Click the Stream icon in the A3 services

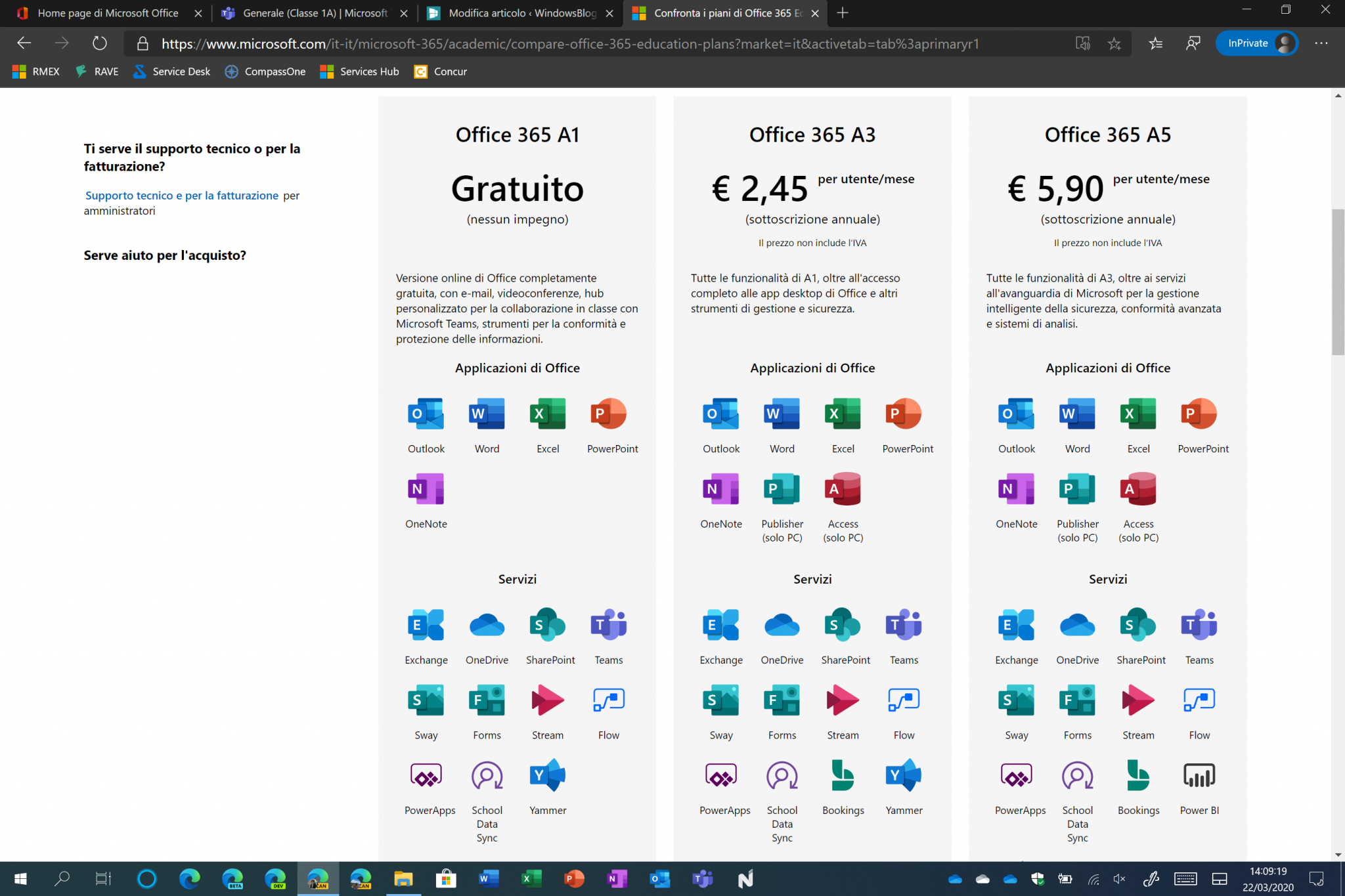(x=843, y=700)
